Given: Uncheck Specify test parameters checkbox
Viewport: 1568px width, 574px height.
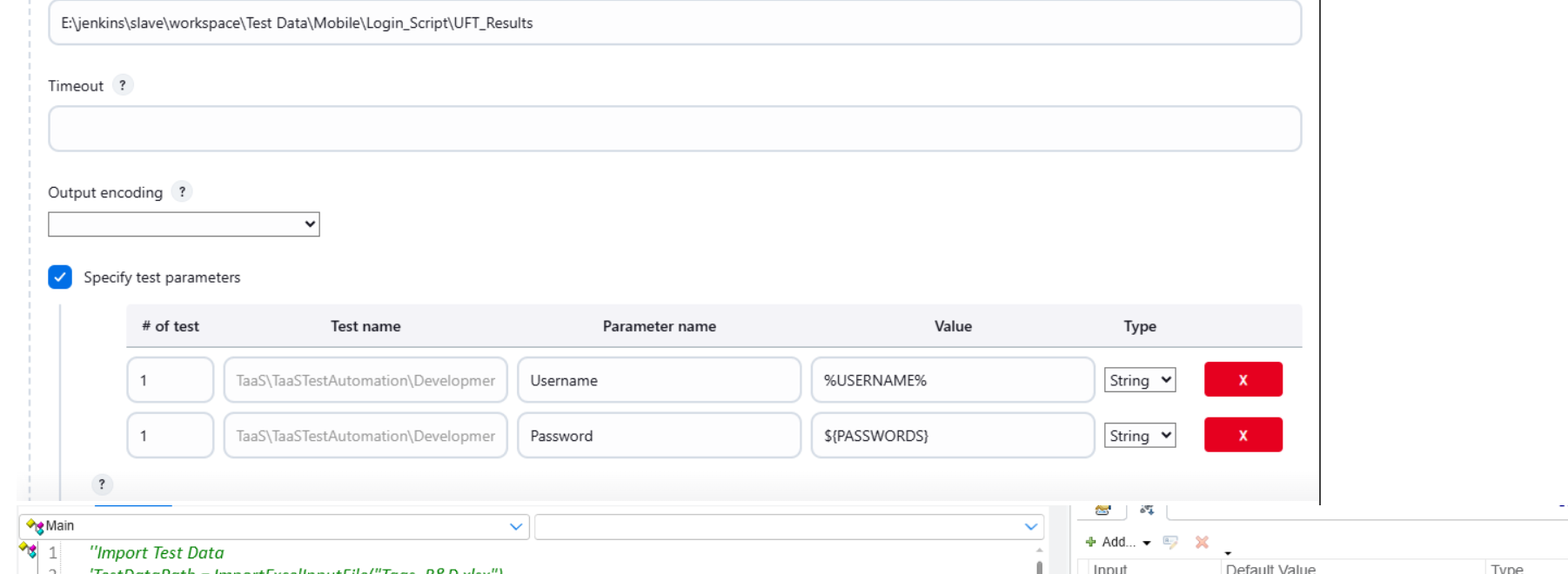Looking at the screenshot, I should [60, 277].
